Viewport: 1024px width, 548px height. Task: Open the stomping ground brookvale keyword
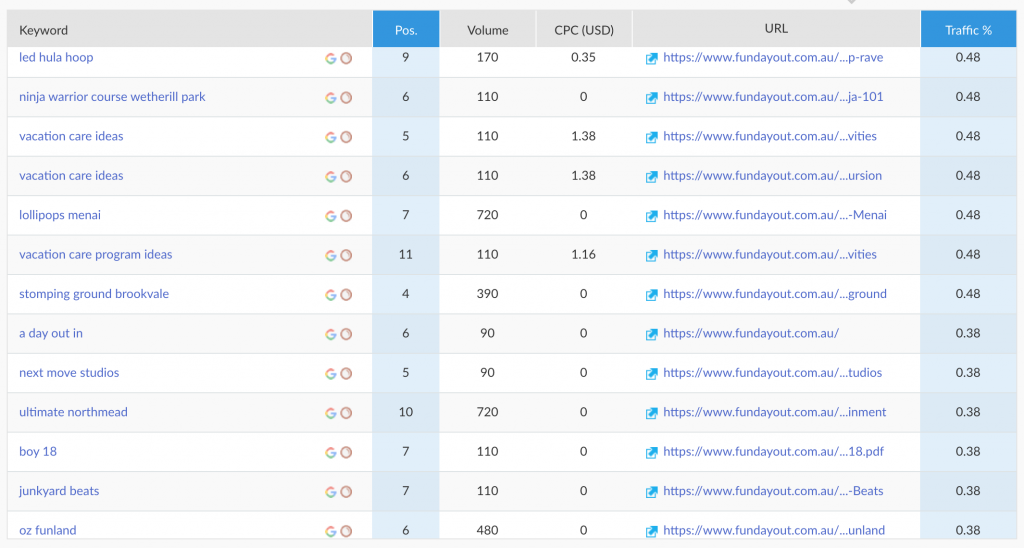pos(93,294)
